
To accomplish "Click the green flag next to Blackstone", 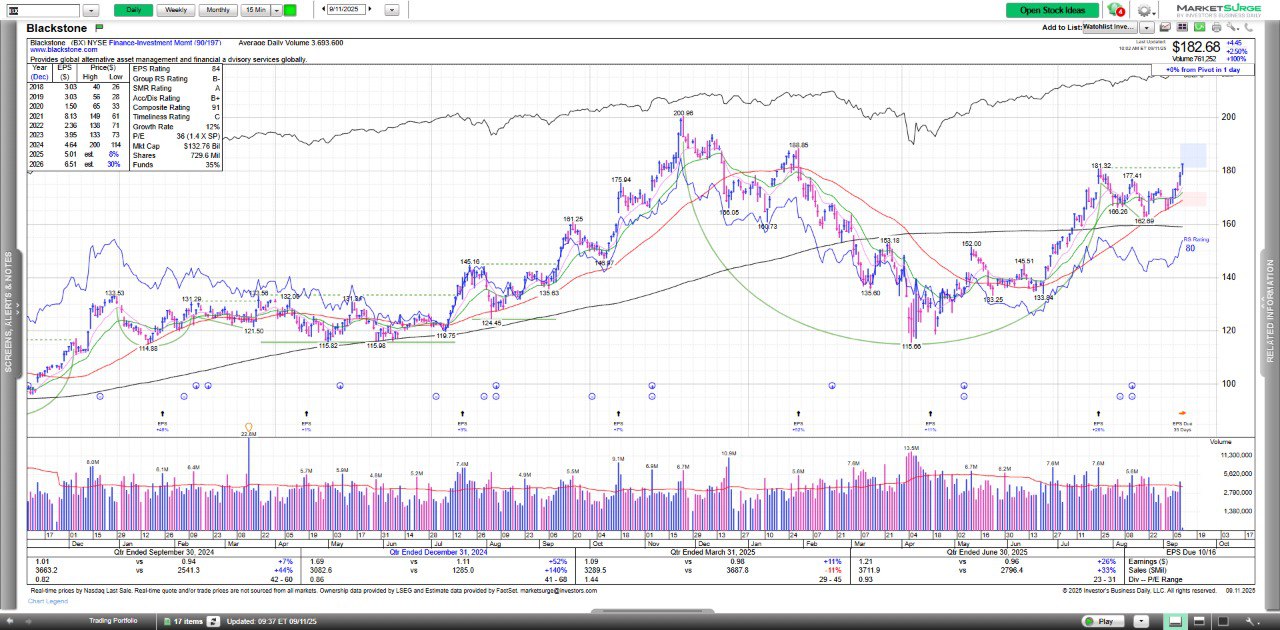I will (99, 28).
